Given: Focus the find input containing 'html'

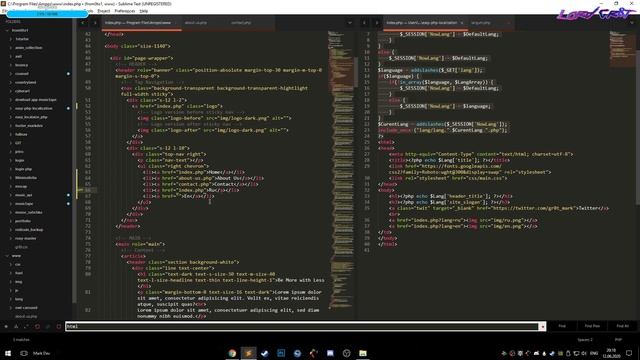Looking at the screenshot, I should 302,327.
